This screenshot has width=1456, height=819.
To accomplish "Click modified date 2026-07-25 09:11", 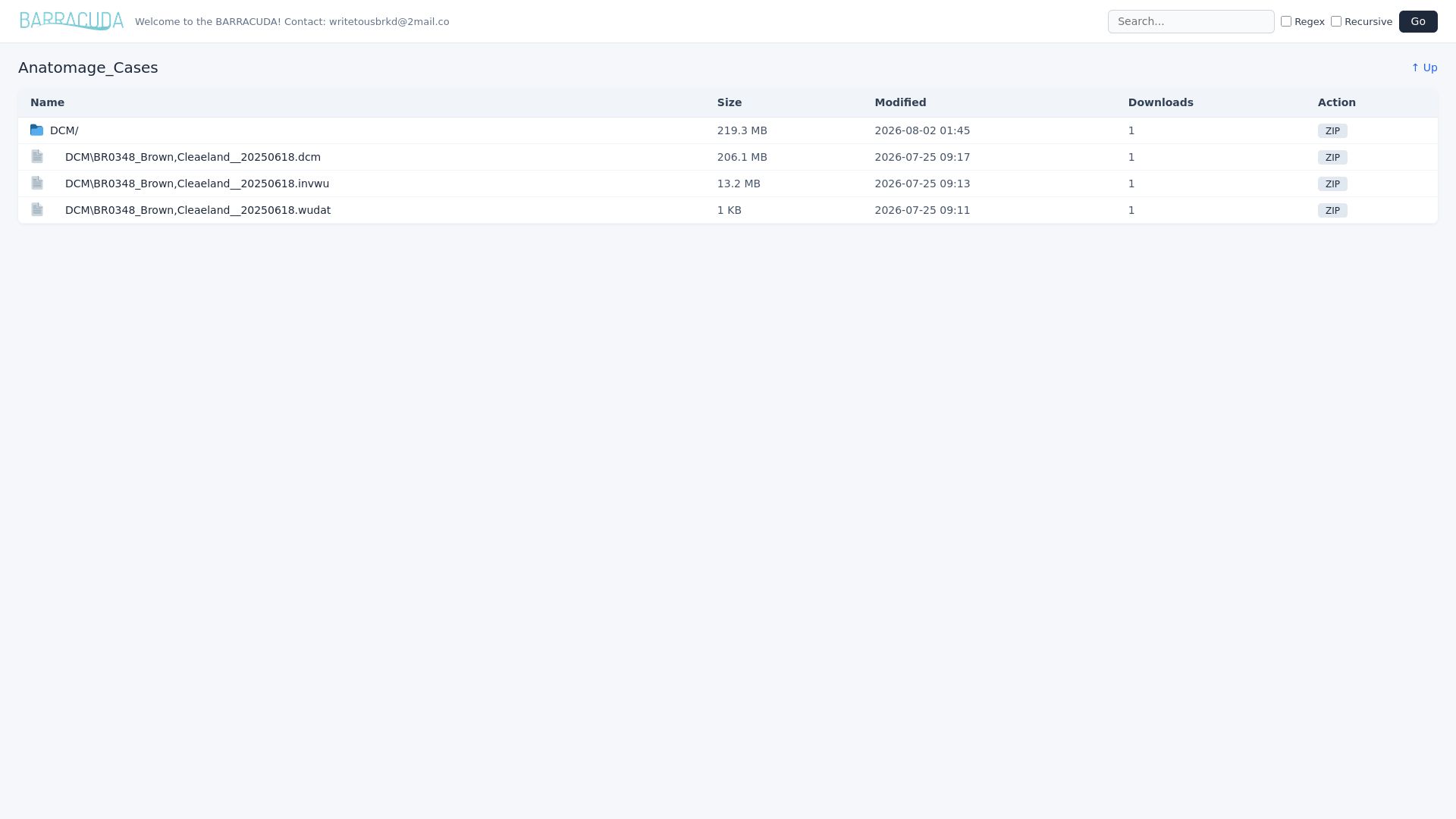I will point(922,210).
